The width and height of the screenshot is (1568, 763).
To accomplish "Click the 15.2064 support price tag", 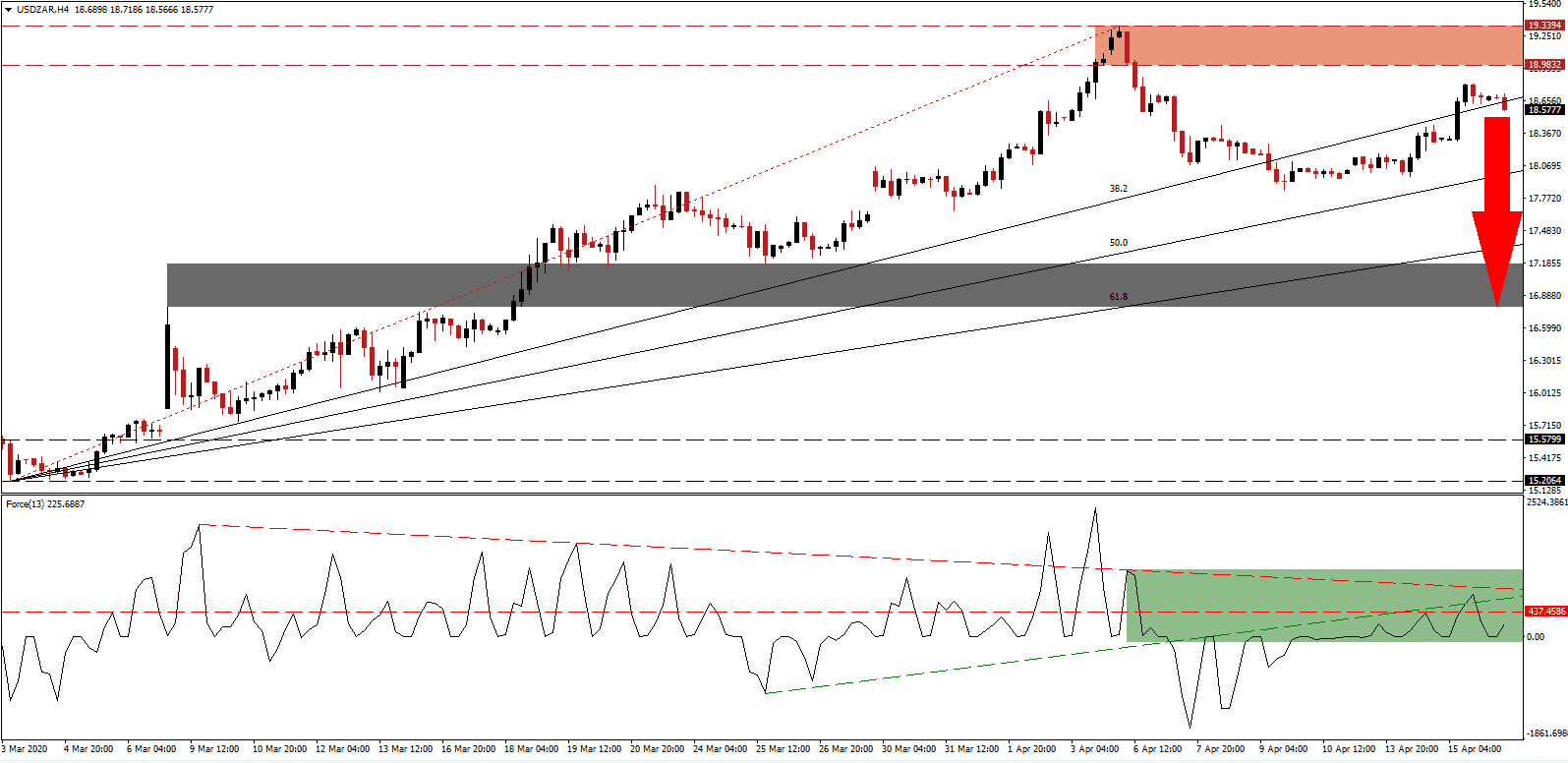I will coord(1544,481).
